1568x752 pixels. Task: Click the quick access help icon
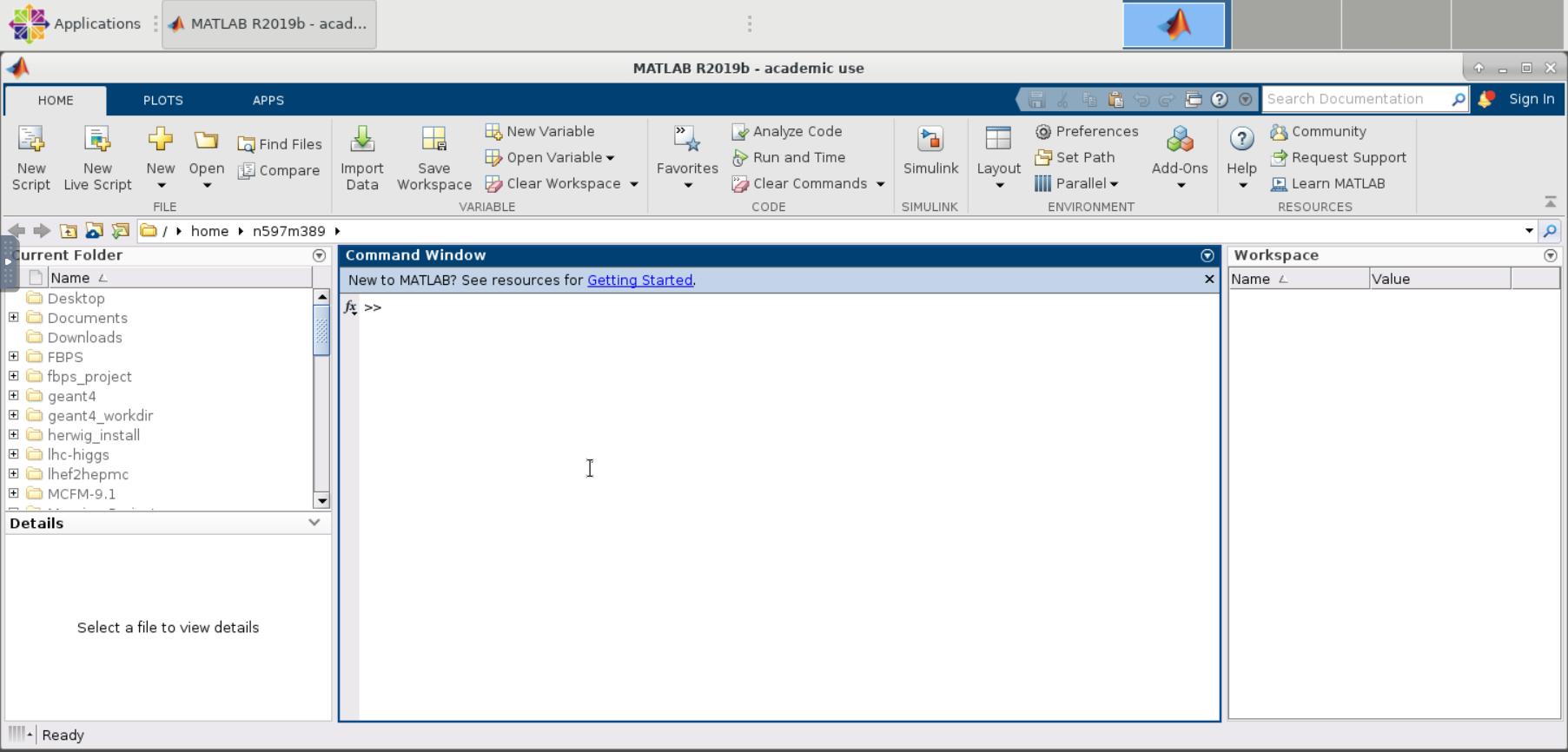click(x=1219, y=99)
